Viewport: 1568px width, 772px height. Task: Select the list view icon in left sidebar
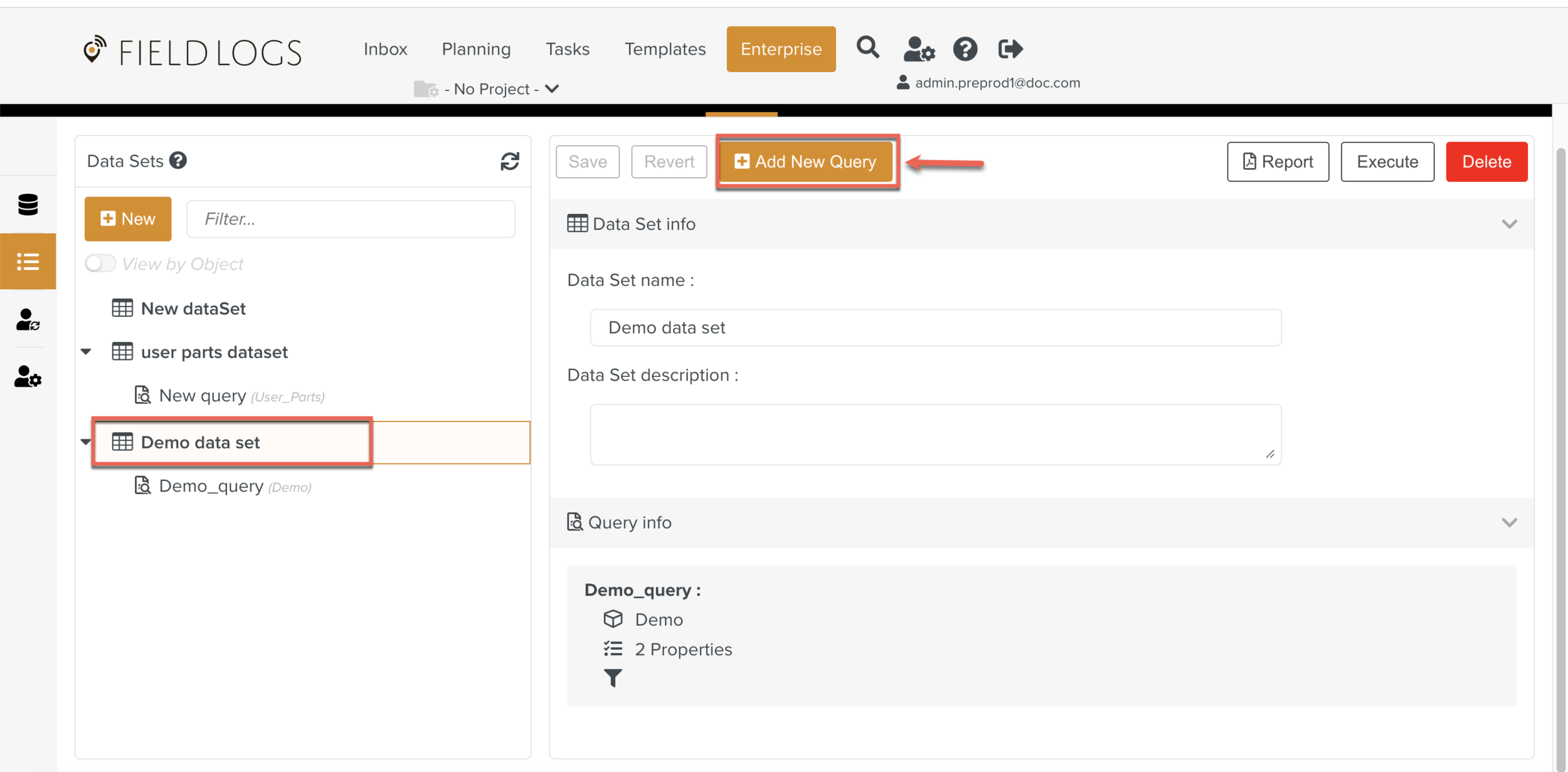tap(28, 262)
